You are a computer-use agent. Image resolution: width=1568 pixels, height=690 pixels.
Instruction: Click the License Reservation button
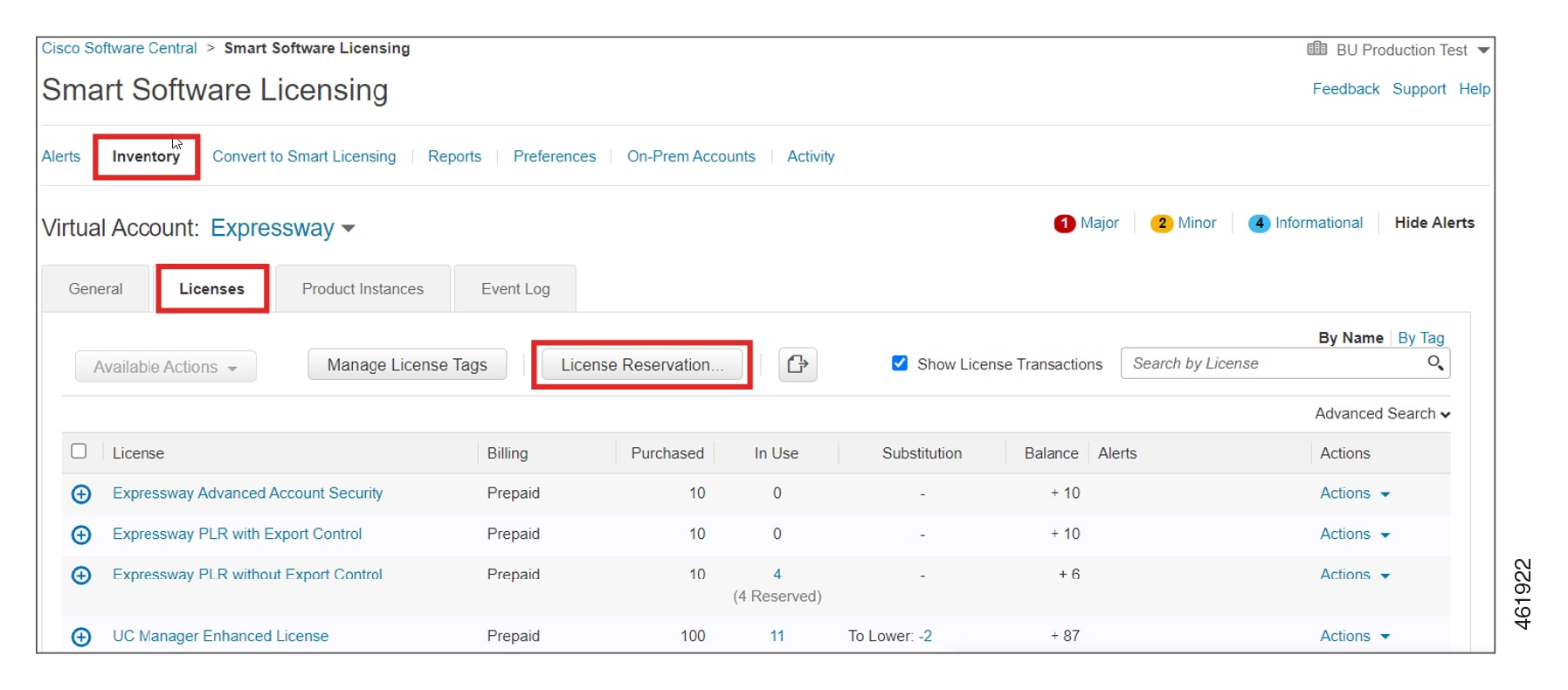tap(642, 365)
